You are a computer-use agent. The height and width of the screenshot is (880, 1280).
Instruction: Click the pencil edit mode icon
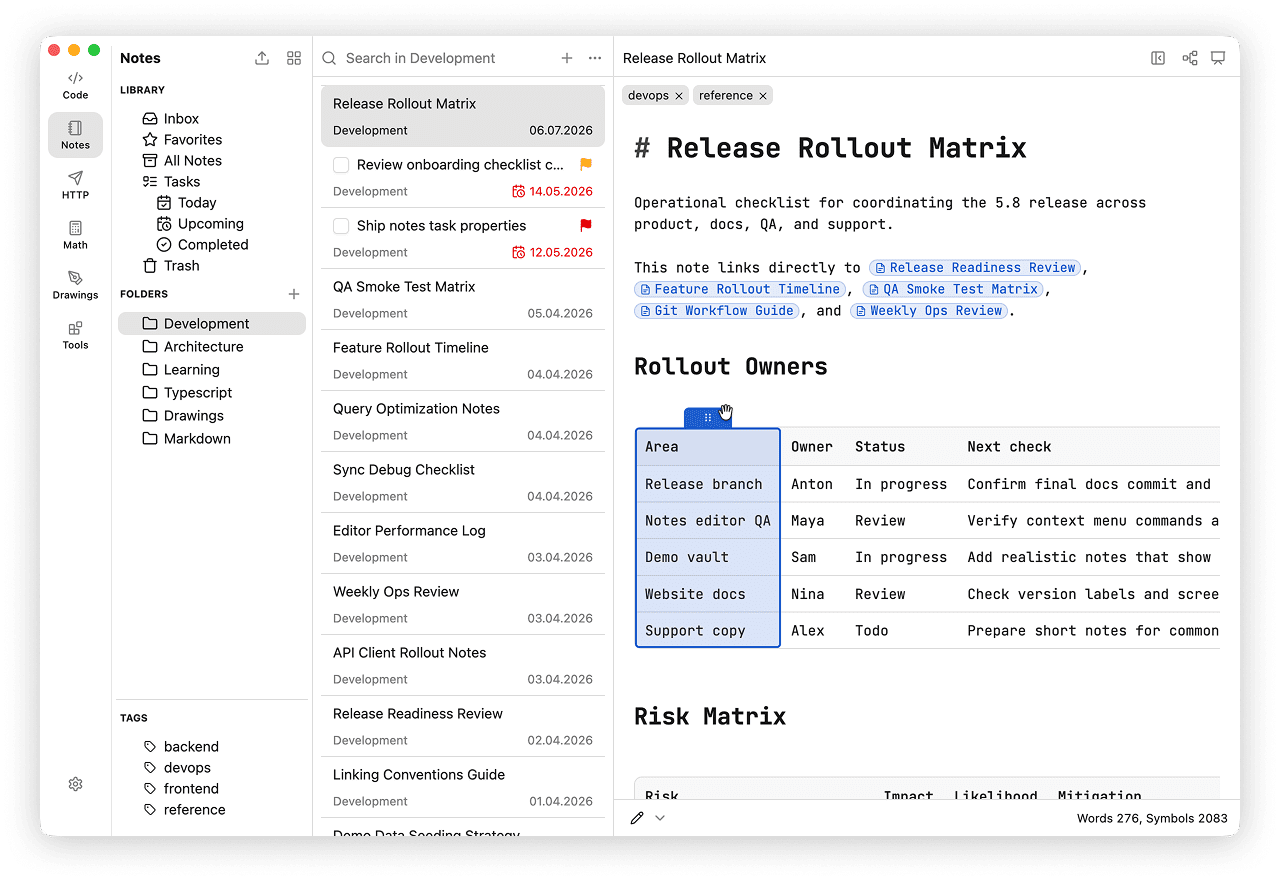tap(637, 818)
